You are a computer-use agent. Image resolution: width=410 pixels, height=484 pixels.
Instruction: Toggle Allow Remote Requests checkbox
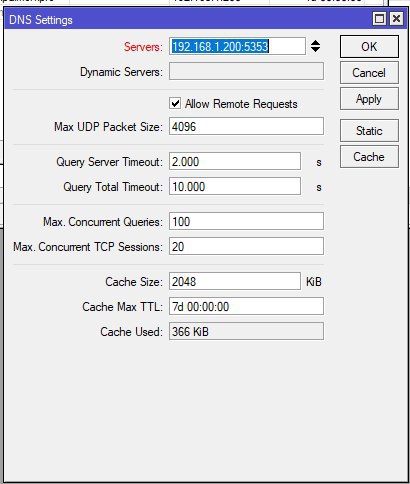[x=175, y=103]
